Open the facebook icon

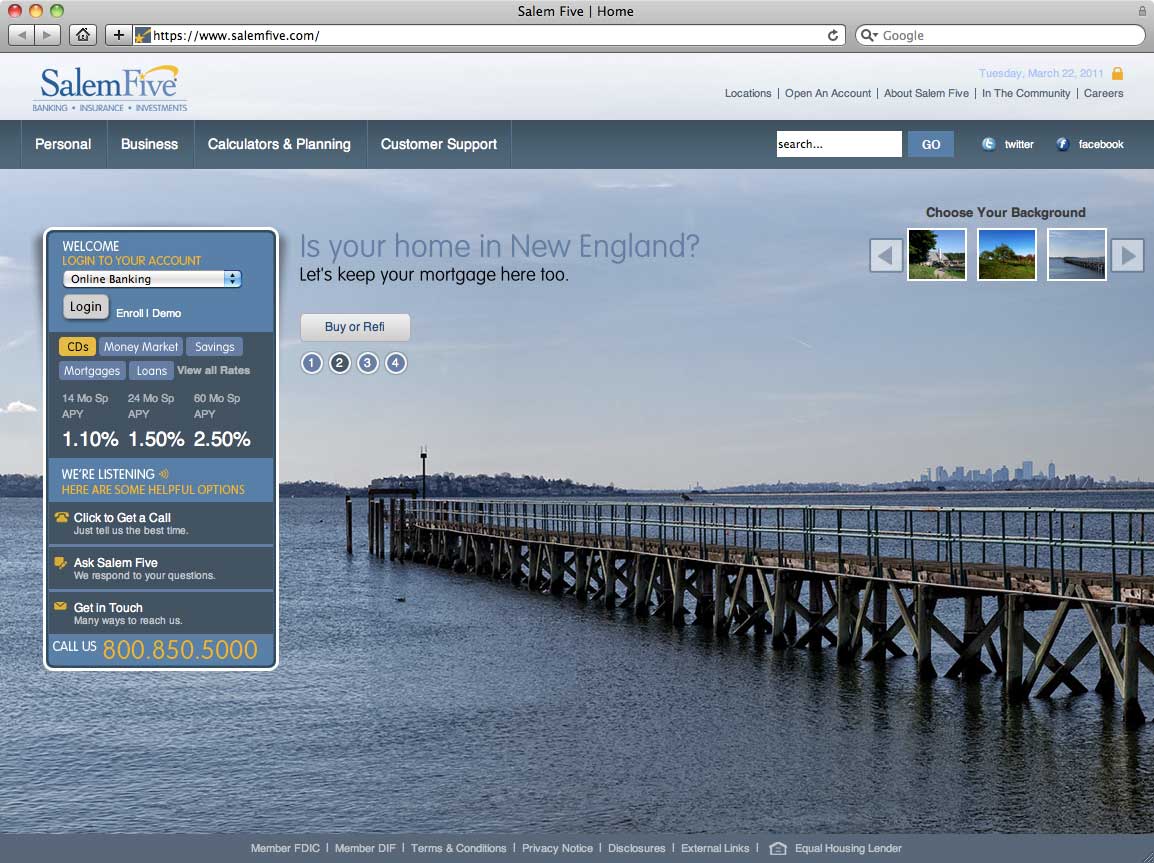pos(1062,144)
